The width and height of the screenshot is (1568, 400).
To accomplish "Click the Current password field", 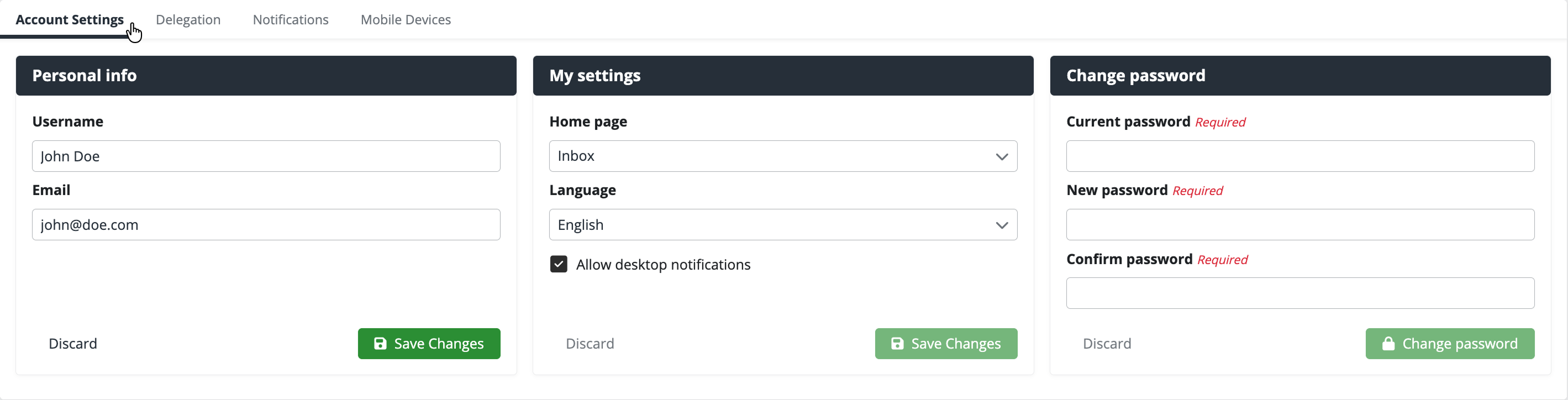I will point(1299,156).
